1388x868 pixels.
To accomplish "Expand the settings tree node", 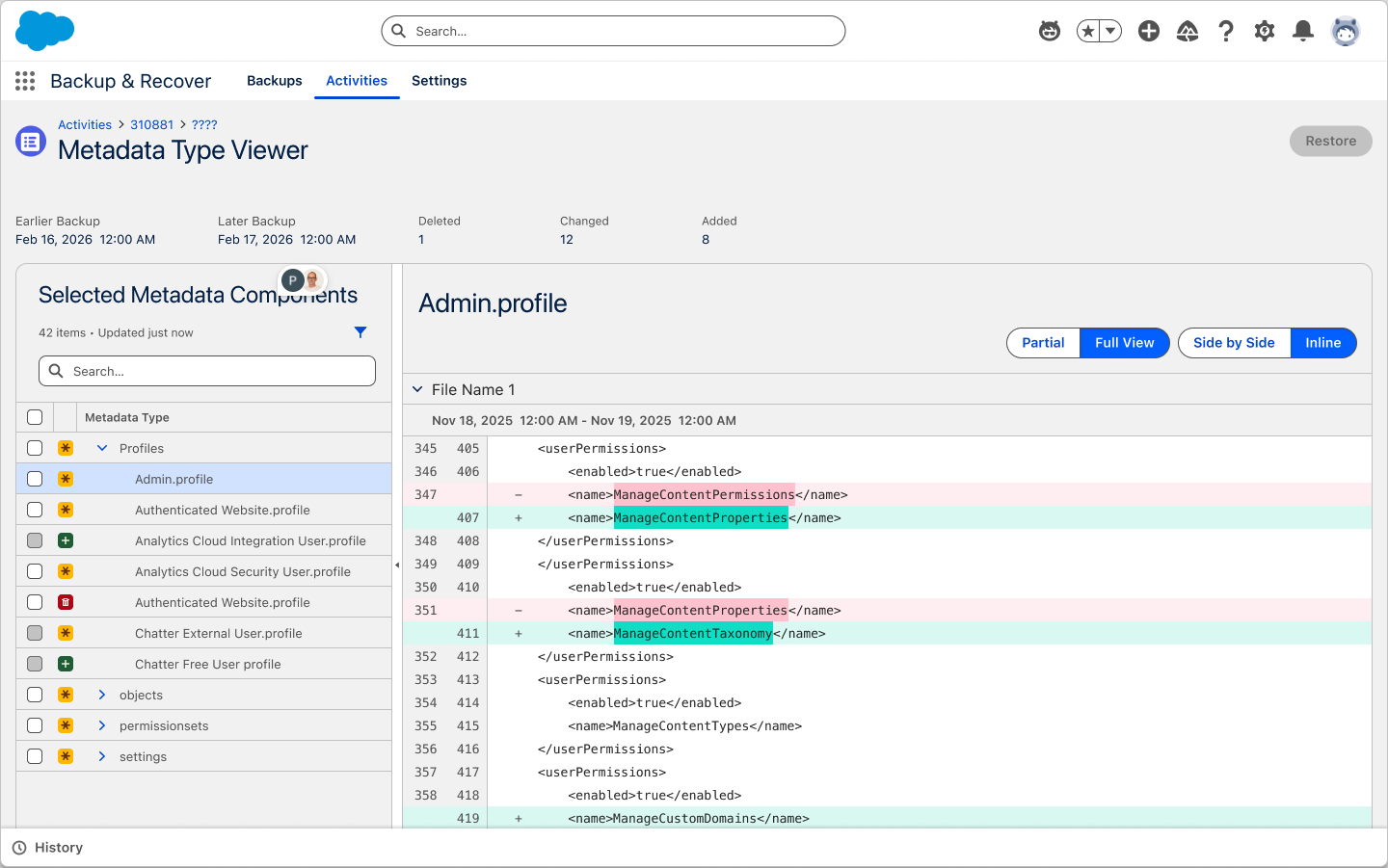I will pos(102,756).
